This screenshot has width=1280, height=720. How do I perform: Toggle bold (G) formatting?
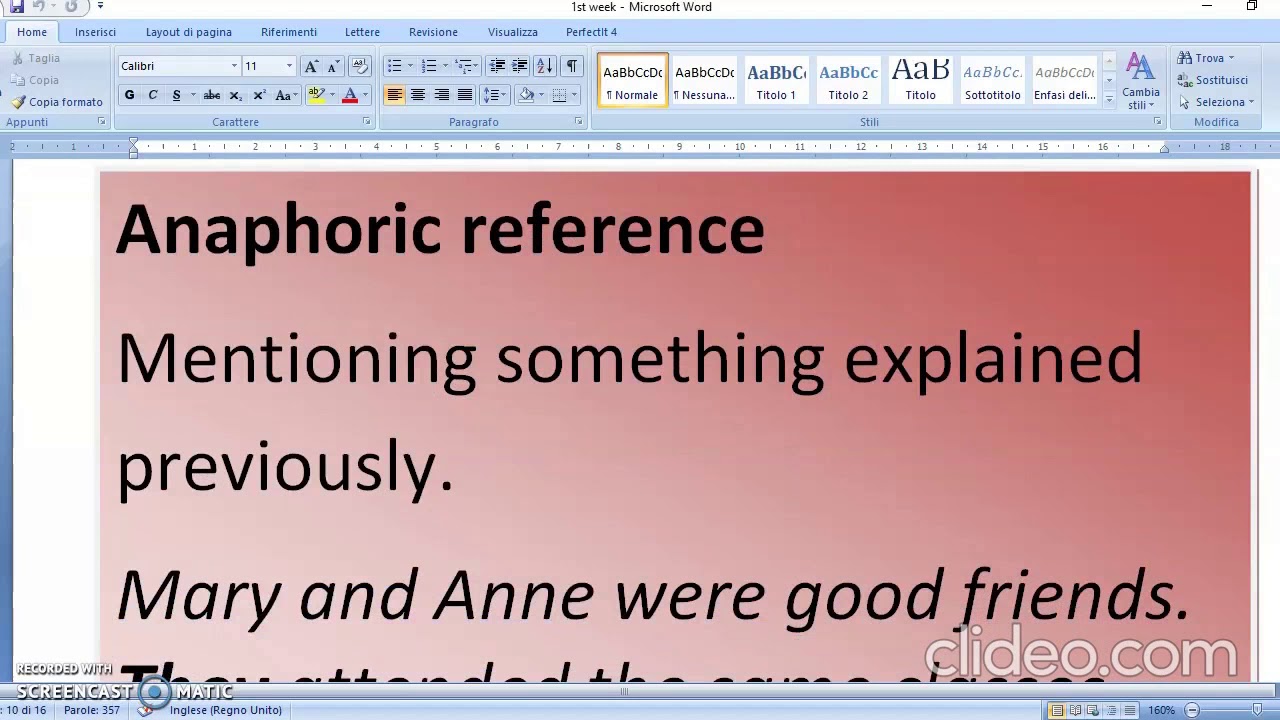click(x=129, y=95)
